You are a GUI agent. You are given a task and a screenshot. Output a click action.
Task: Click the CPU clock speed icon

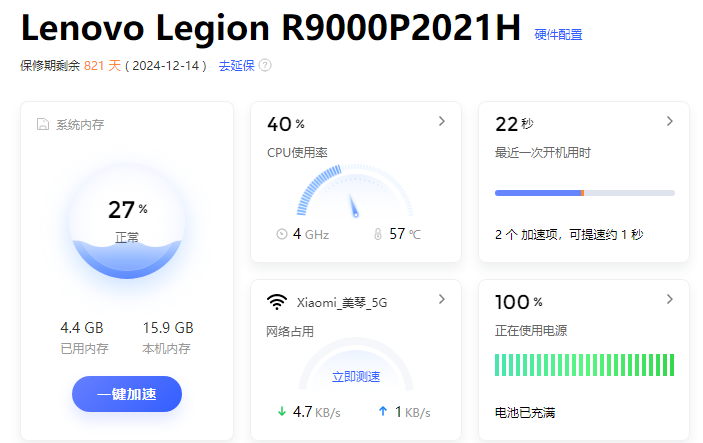coord(281,234)
